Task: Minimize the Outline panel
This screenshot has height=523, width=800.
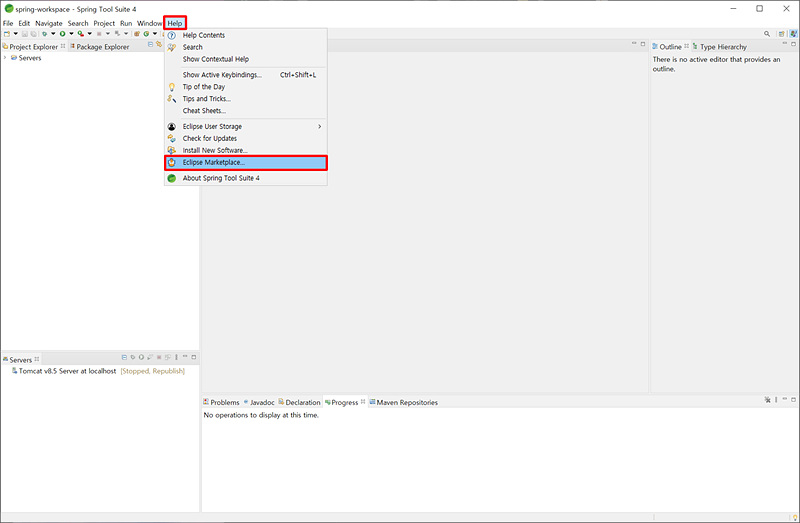Action: pyautogui.click(x=785, y=44)
